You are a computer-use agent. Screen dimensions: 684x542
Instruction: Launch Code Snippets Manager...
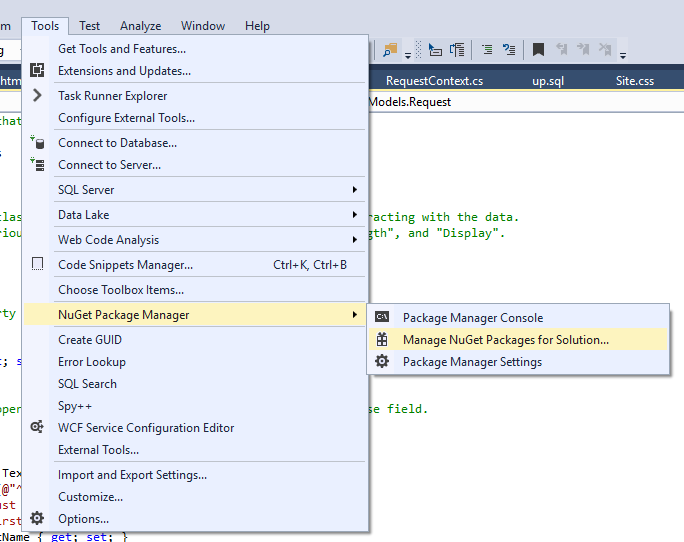pos(195,264)
